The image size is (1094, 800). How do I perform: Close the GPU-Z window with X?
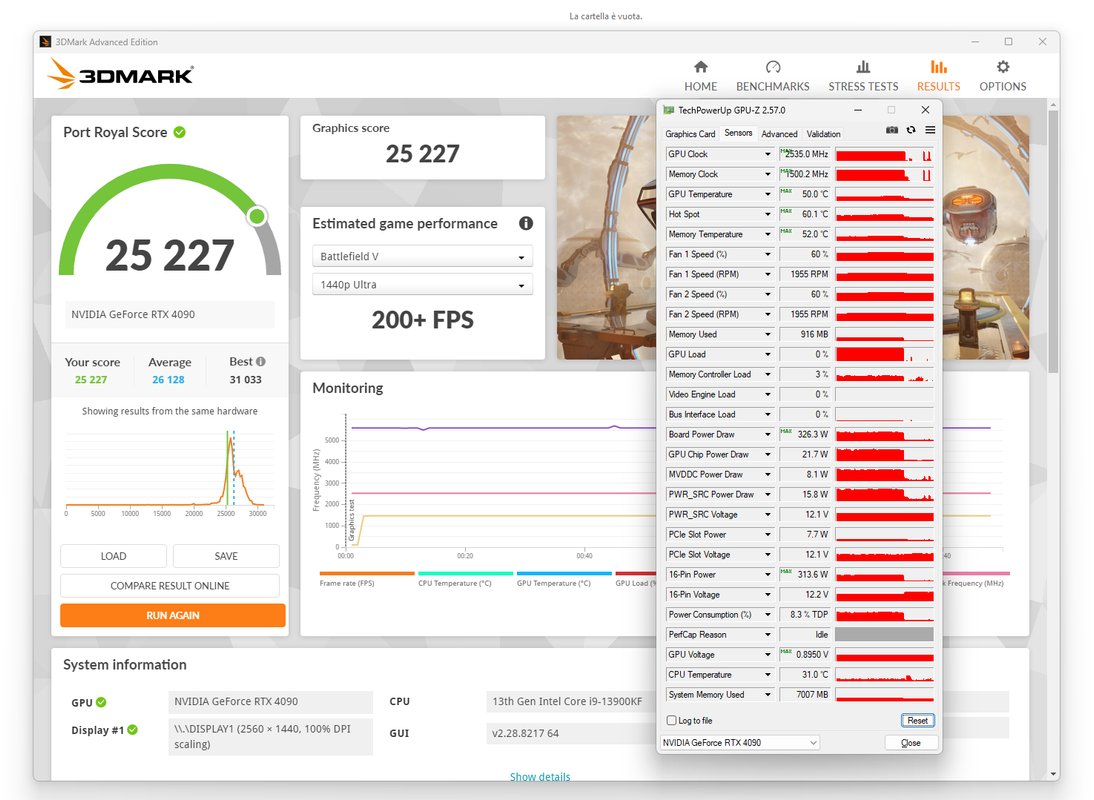coord(925,110)
